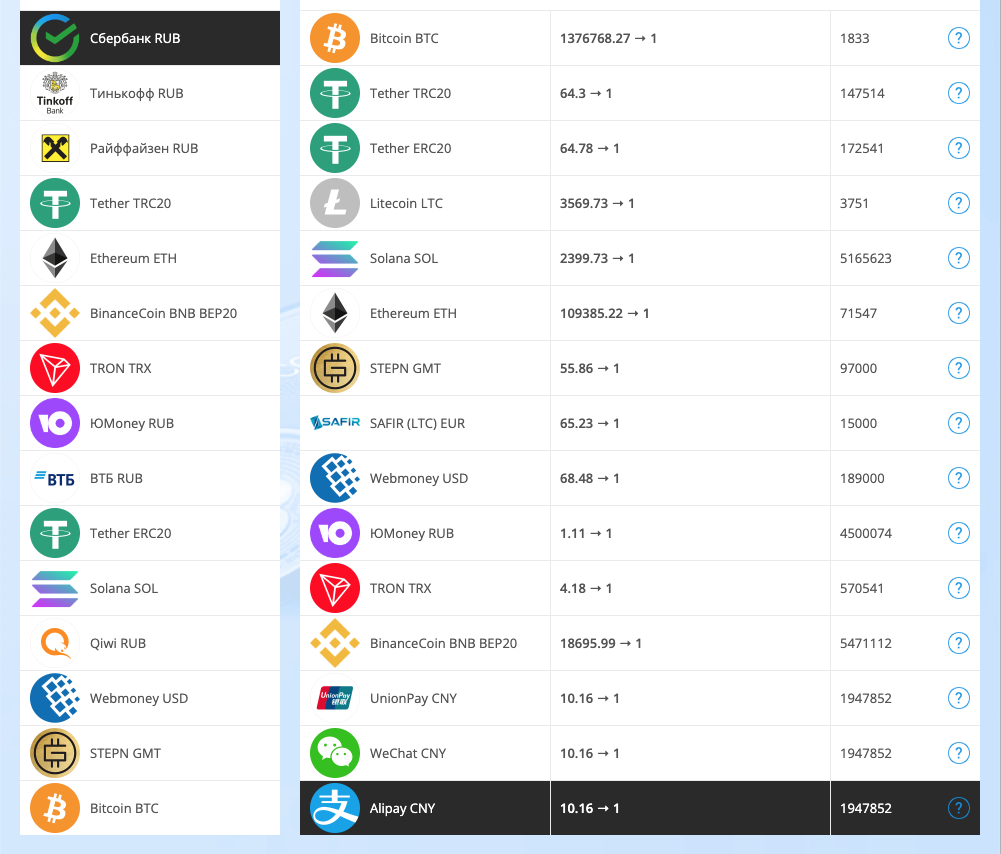Click the ВТБ bank logo
This screenshot has width=1001, height=854.
point(55,478)
